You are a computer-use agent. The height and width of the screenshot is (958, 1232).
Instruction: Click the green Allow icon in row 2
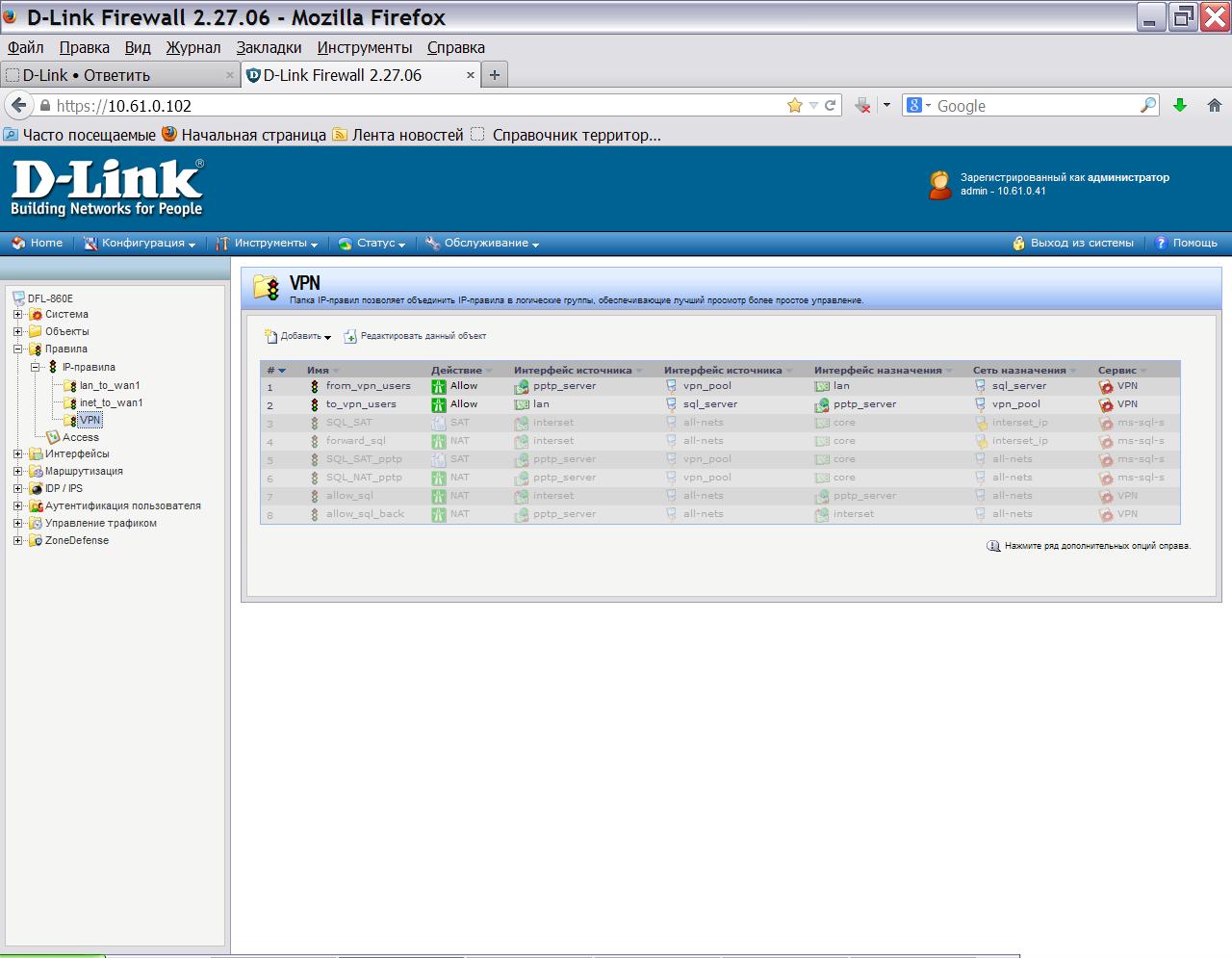439,405
